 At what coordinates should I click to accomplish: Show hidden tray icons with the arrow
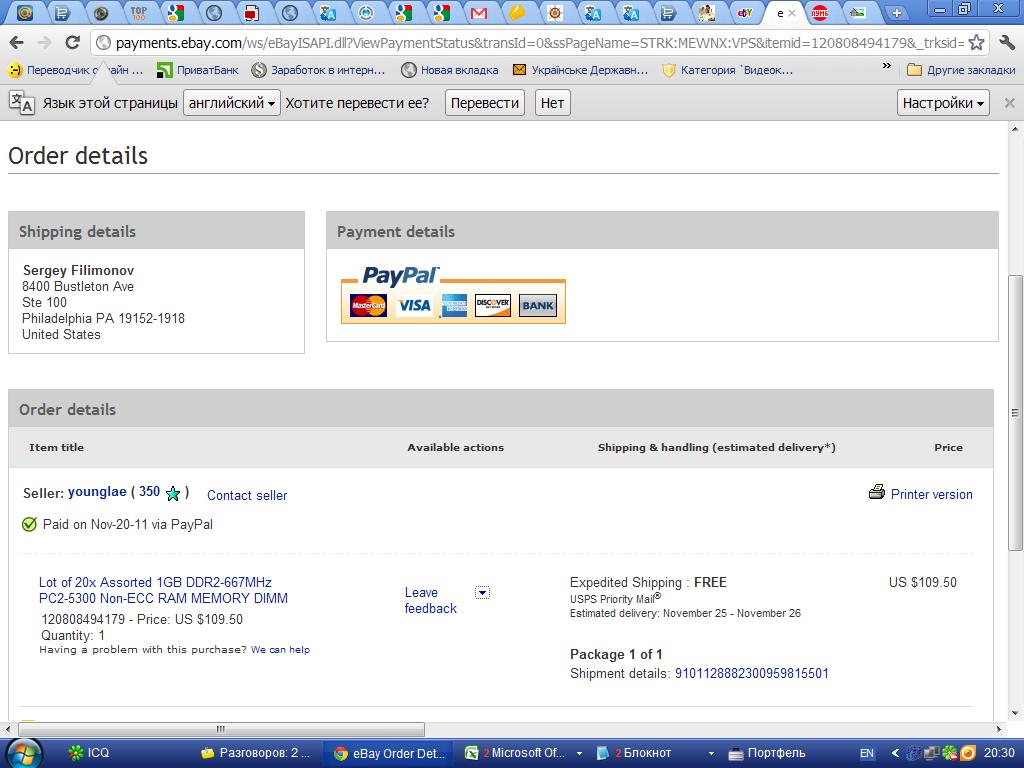pos(895,753)
